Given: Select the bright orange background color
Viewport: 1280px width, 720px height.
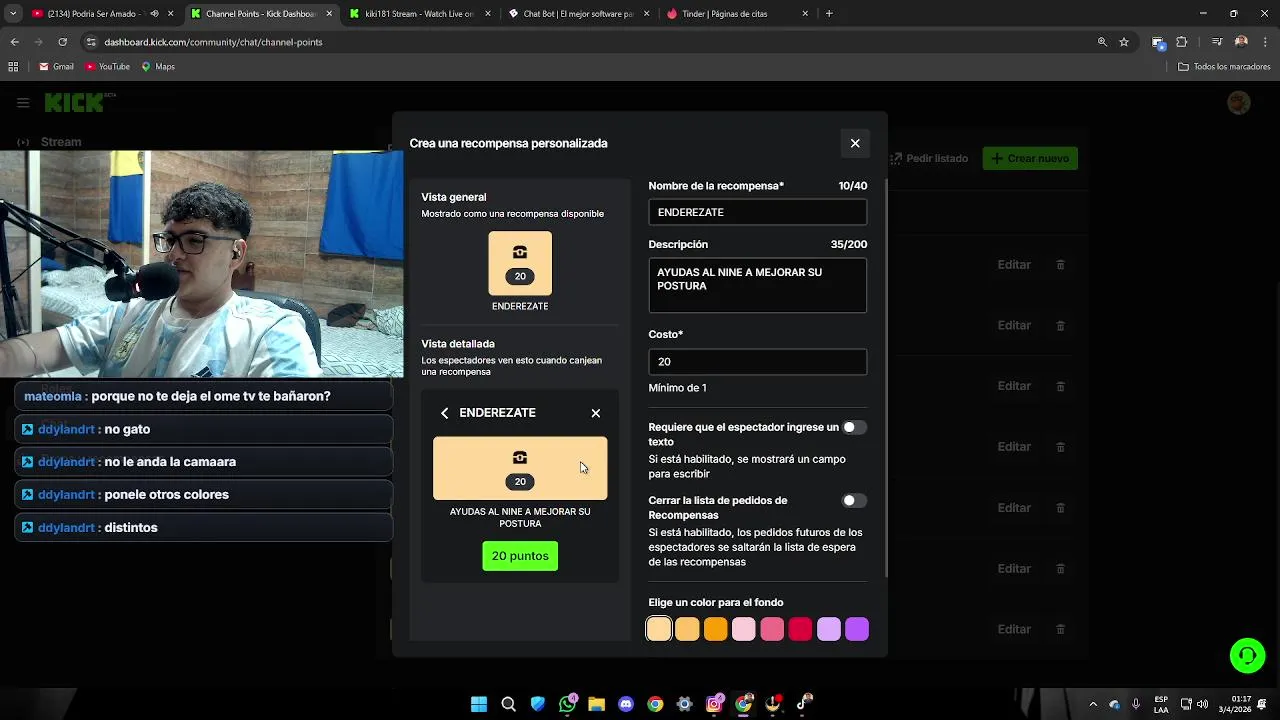Looking at the screenshot, I should click(x=715, y=629).
